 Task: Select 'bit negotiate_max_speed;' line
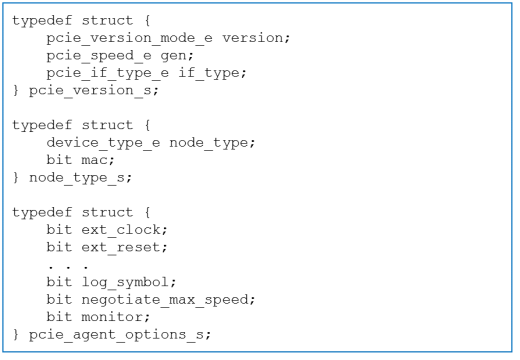coord(151,300)
